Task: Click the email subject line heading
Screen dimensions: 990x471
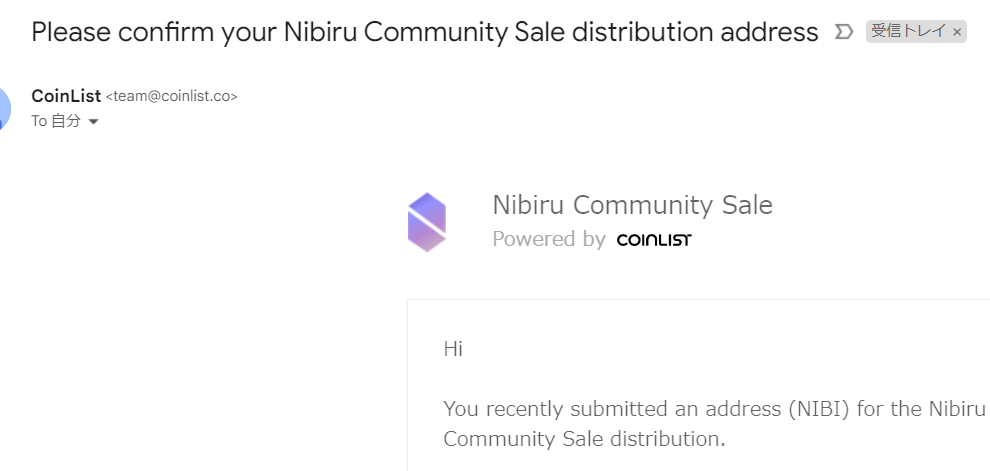Action: [x=424, y=32]
